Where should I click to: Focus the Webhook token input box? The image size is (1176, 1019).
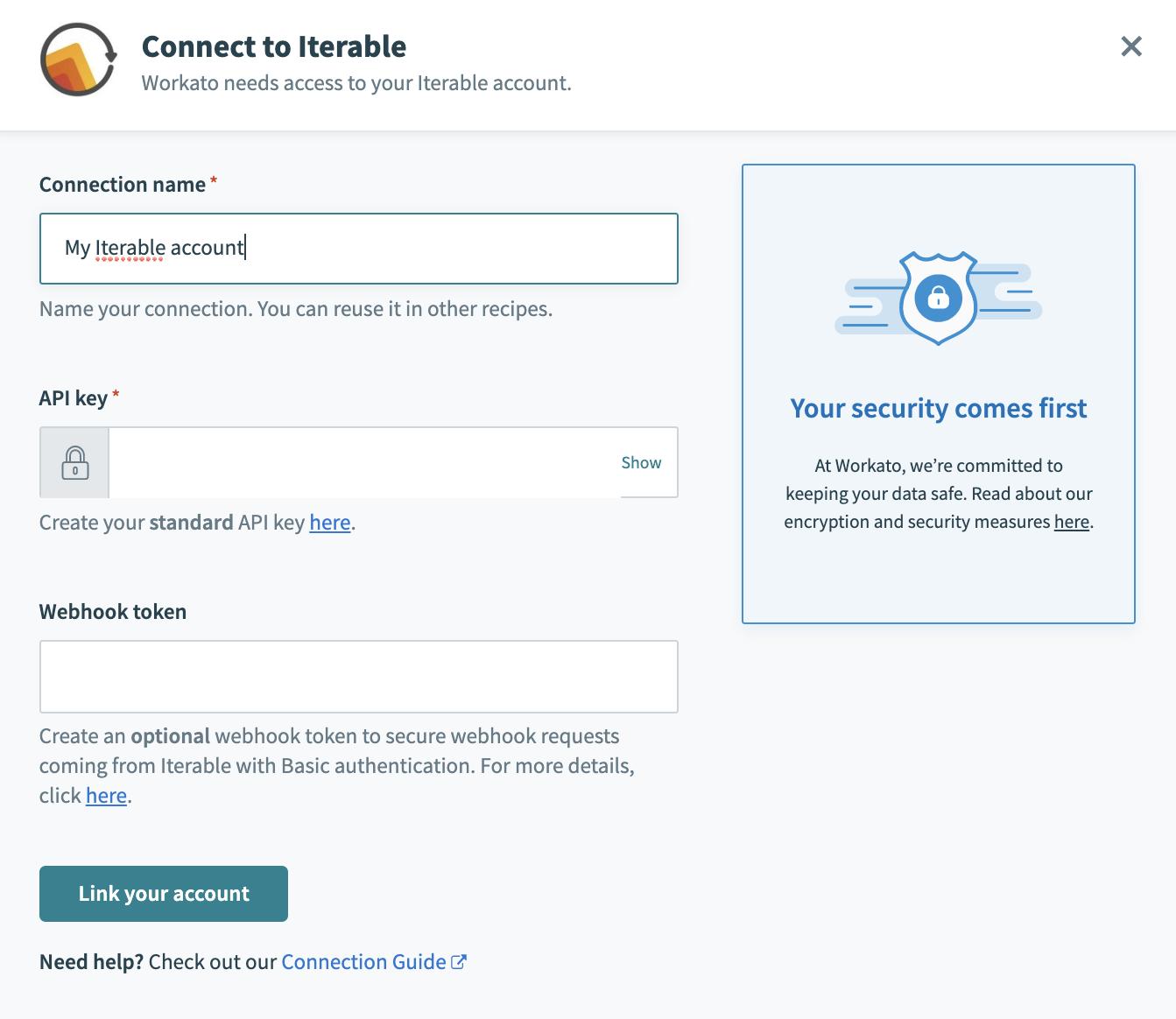click(x=358, y=677)
